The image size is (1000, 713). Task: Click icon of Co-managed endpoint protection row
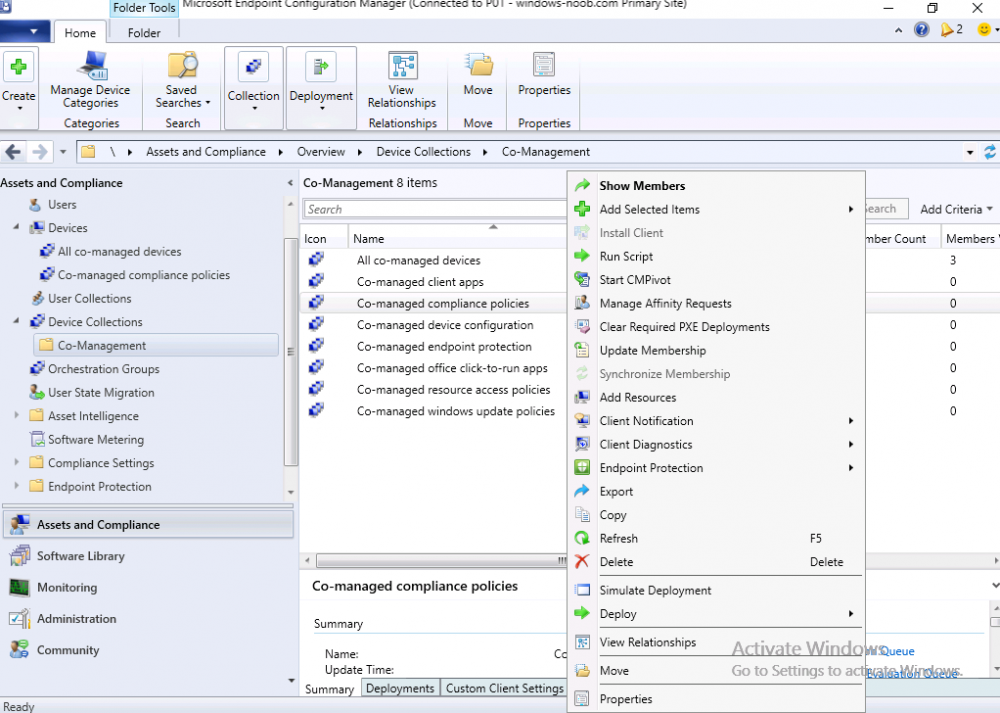click(x=316, y=346)
